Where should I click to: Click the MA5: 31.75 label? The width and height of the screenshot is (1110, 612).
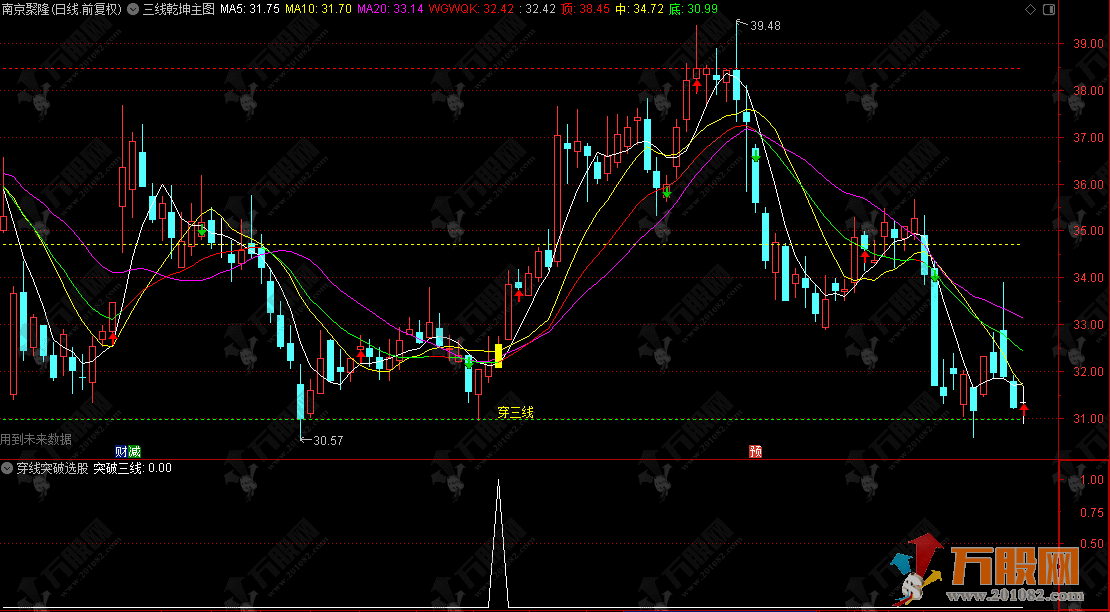[x=250, y=9]
